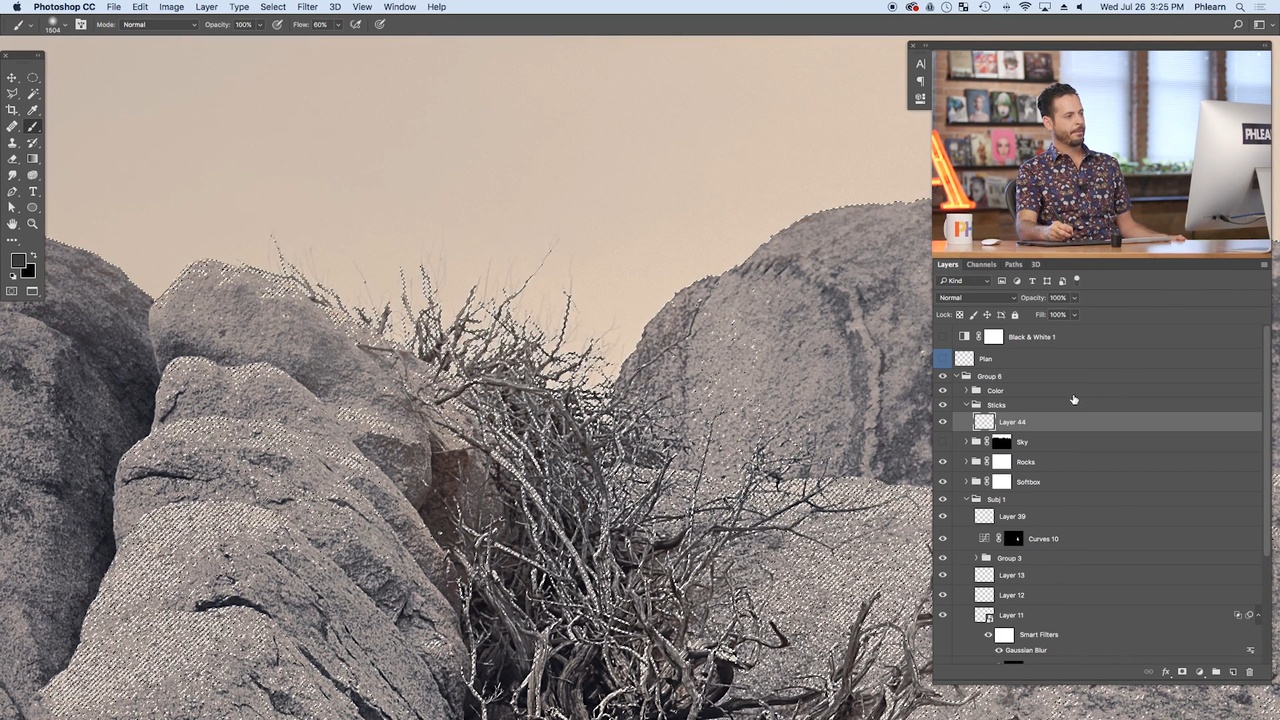Swap foreground and background colors
This screenshot has width=1280, height=720.
[x=32, y=255]
